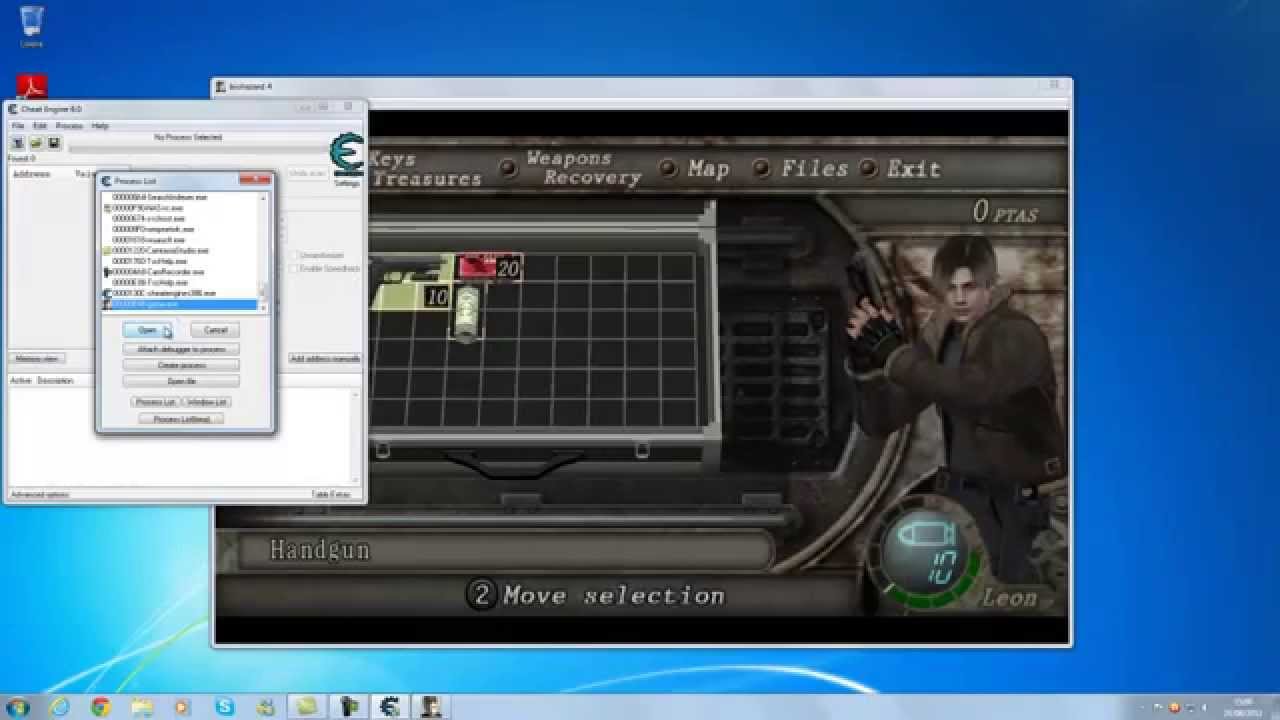Click the open folder toolbar icon
The width and height of the screenshot is (1280, 720).
click(x=36, y=143)
